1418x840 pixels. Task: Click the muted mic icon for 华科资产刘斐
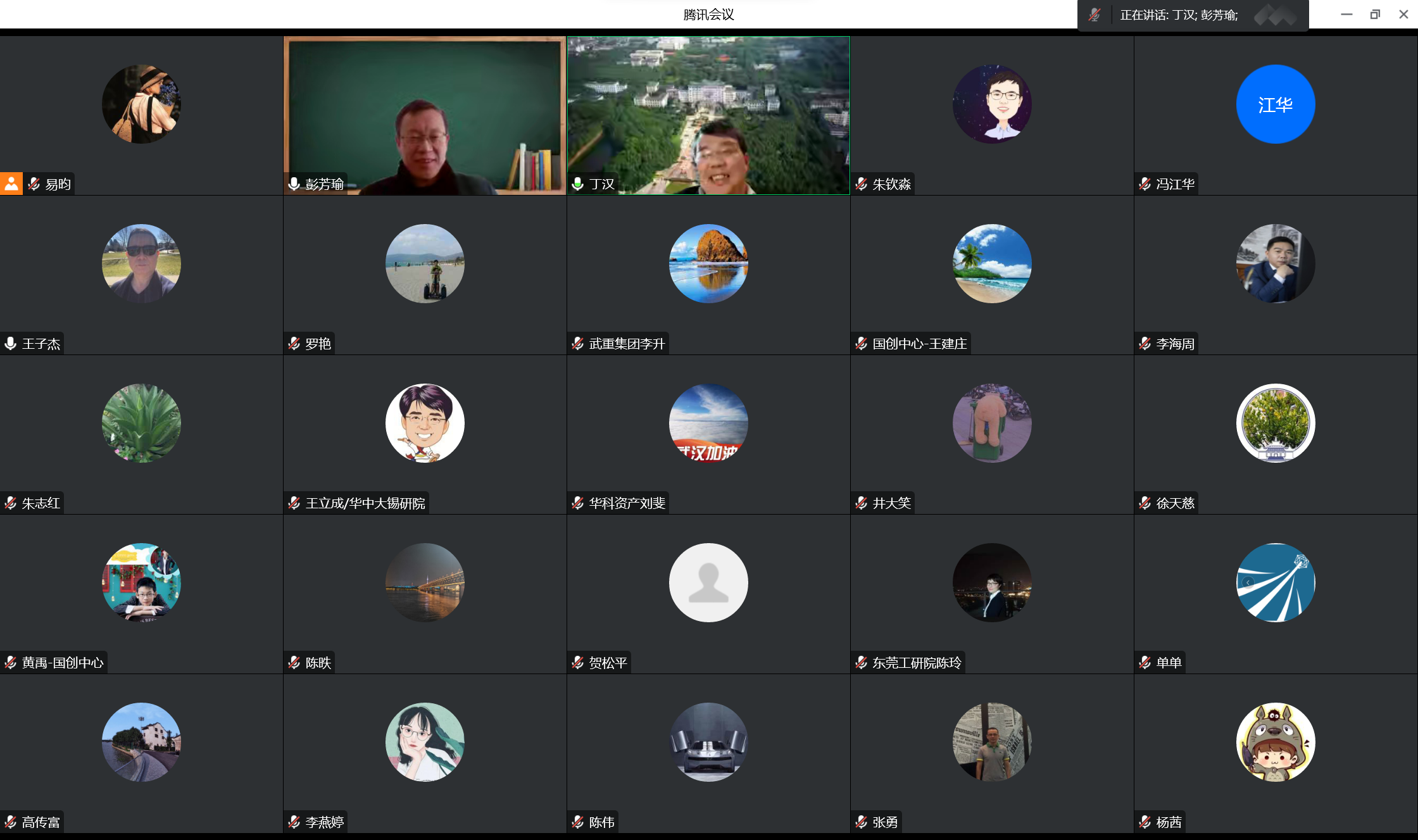(x=577, y=503)
